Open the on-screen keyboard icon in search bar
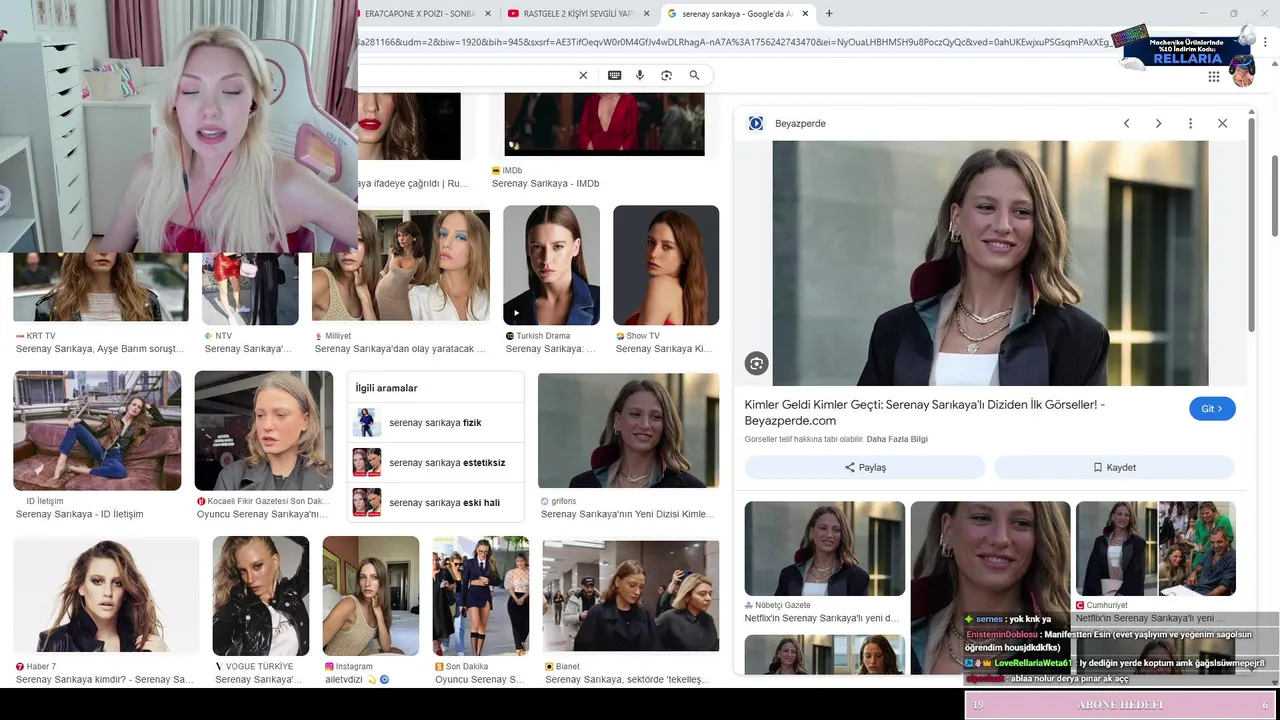The width and height of the screenshot is (1280, 720). pyautogui.click(x=614, y=75)
